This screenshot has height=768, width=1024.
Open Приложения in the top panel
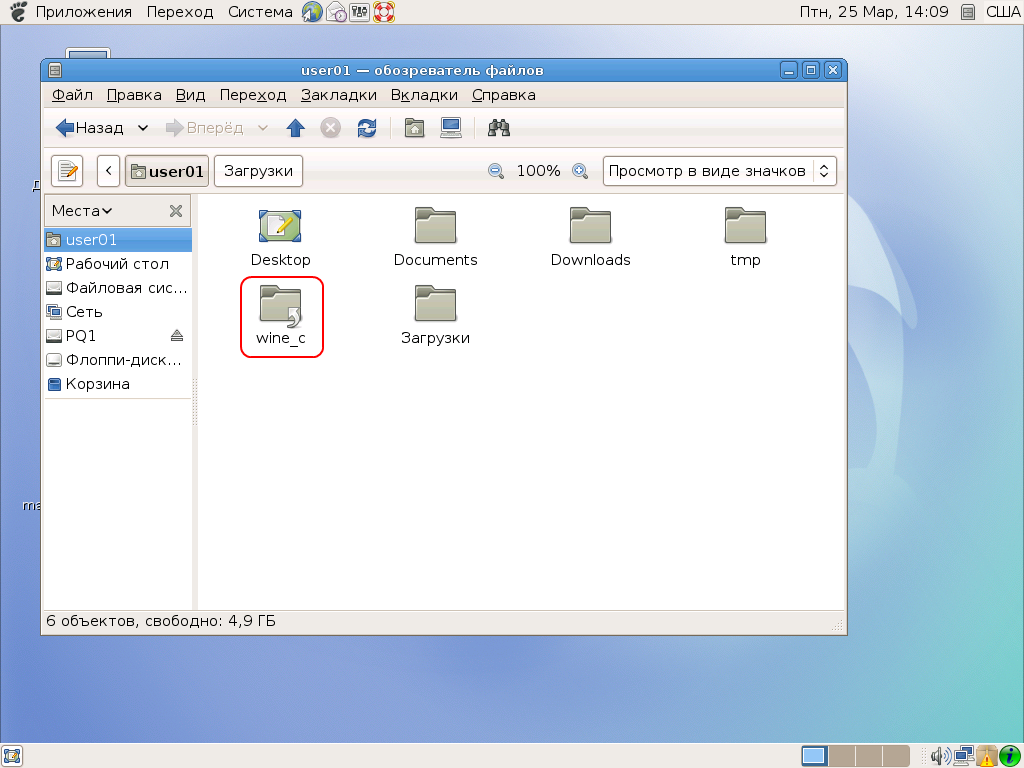[x=83, y=12]
